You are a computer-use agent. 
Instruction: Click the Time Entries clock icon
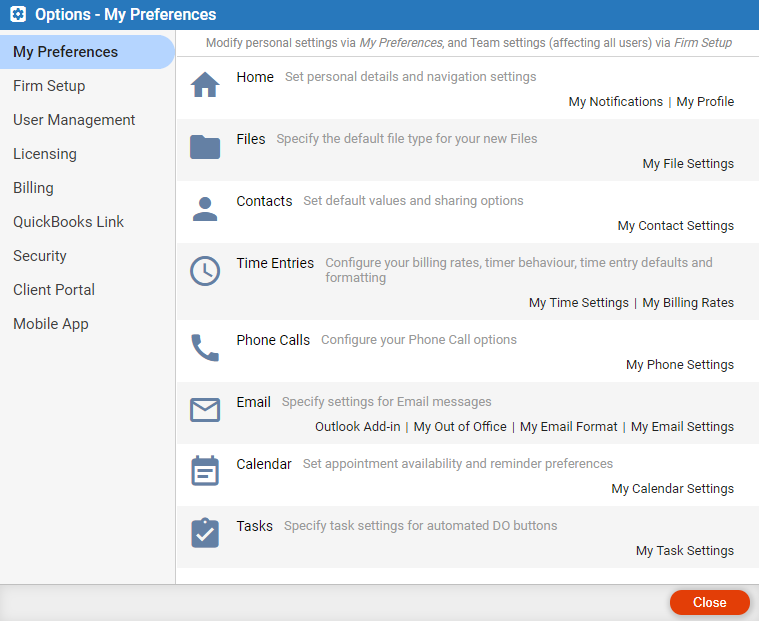click(205, 271)
